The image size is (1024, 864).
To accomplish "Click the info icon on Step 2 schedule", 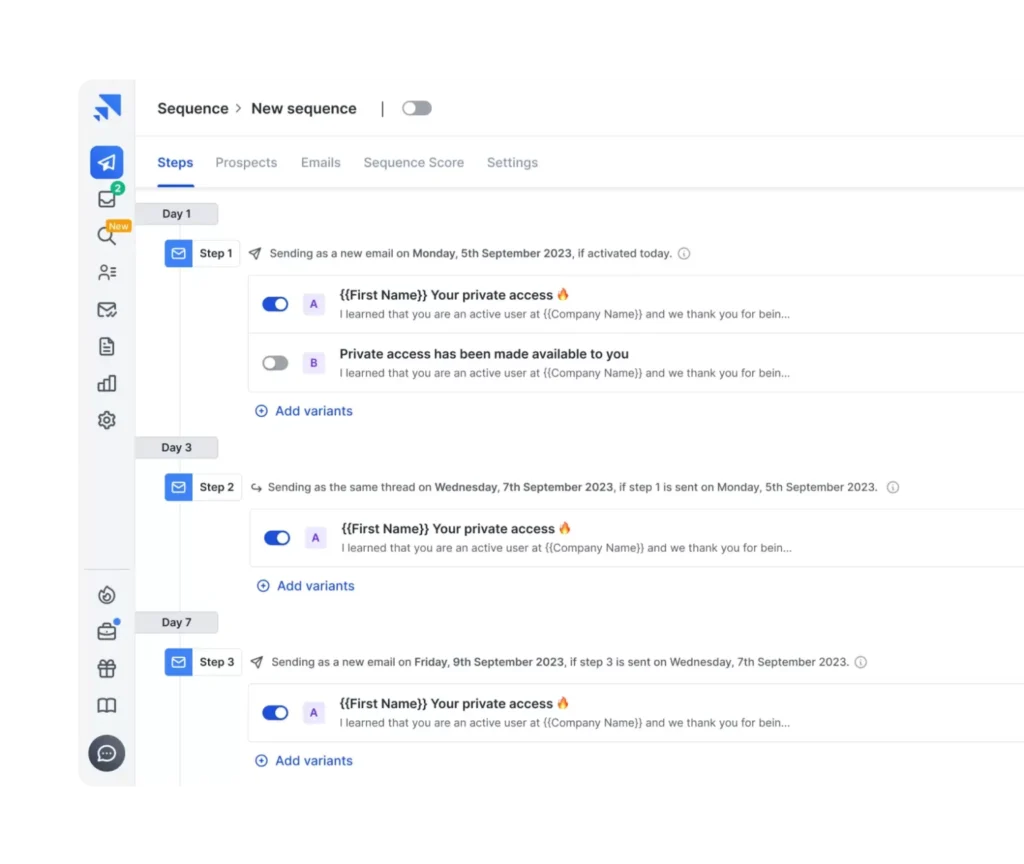I will pos(893,487).
